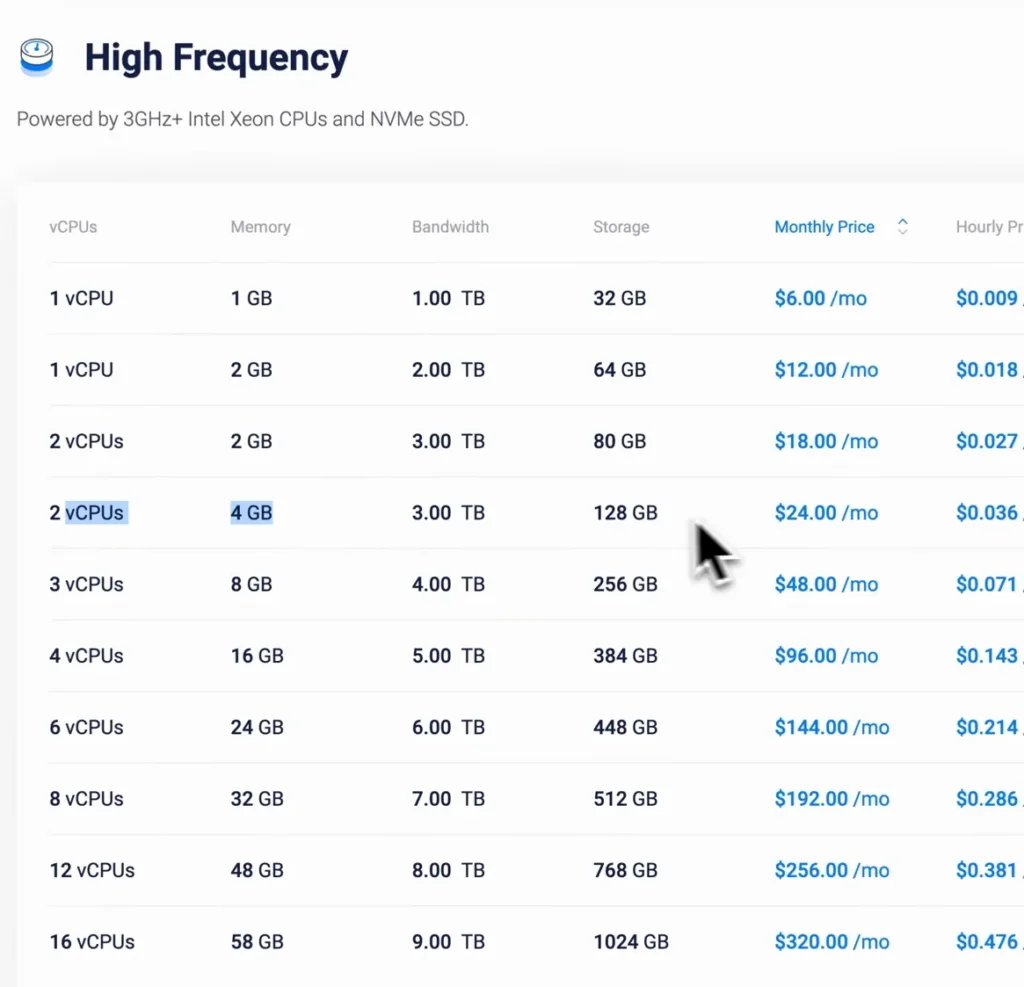This screenshot has width=1024, height=987.
Task: Click the '128 GB' storage cell
Action: tap(626, 513)
